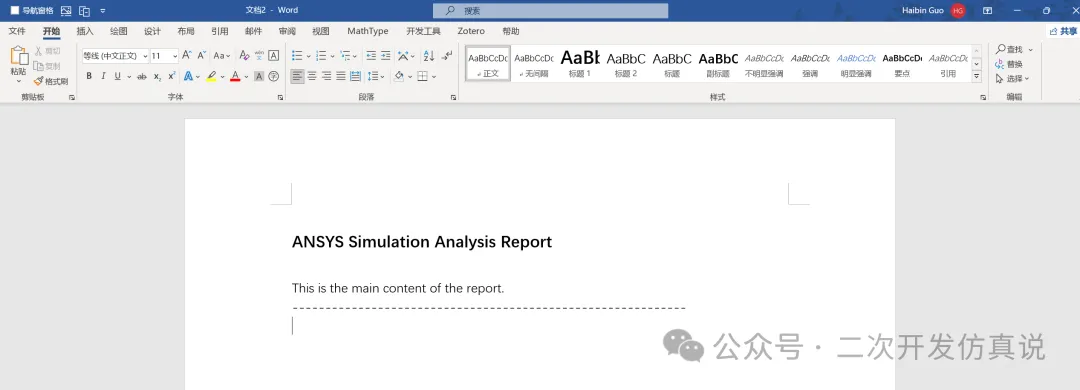Open the font size dropdown

tap(175, 56)
